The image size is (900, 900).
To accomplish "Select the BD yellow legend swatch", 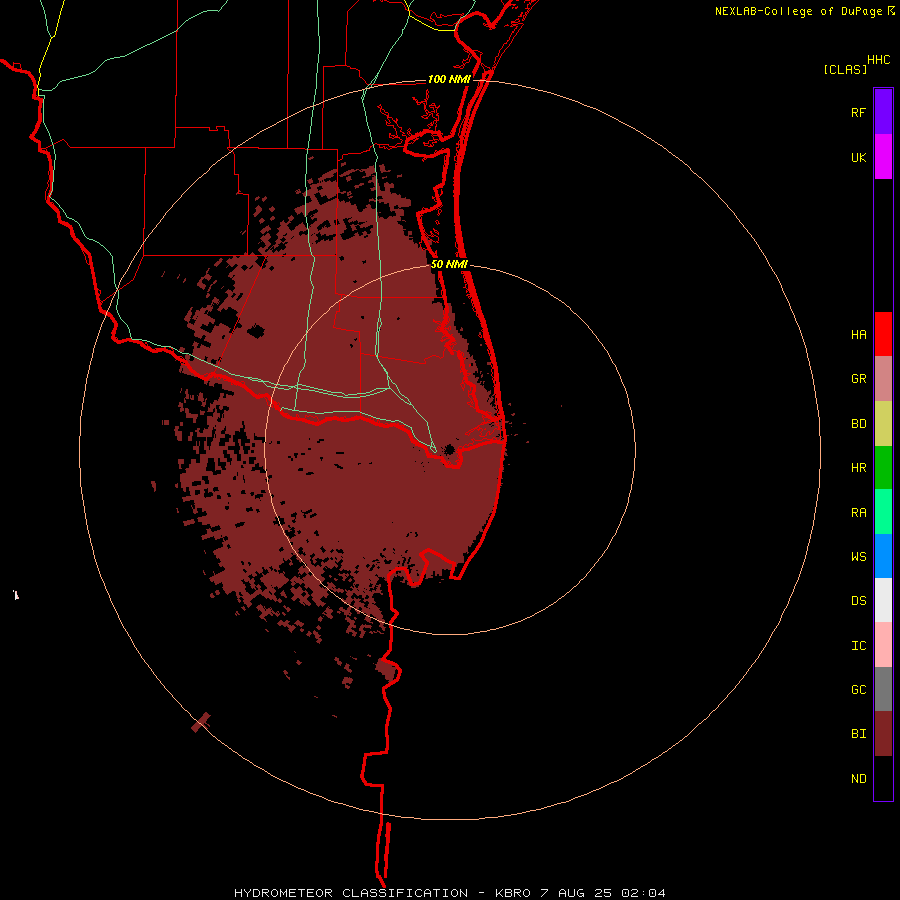I will coord(883,424).
